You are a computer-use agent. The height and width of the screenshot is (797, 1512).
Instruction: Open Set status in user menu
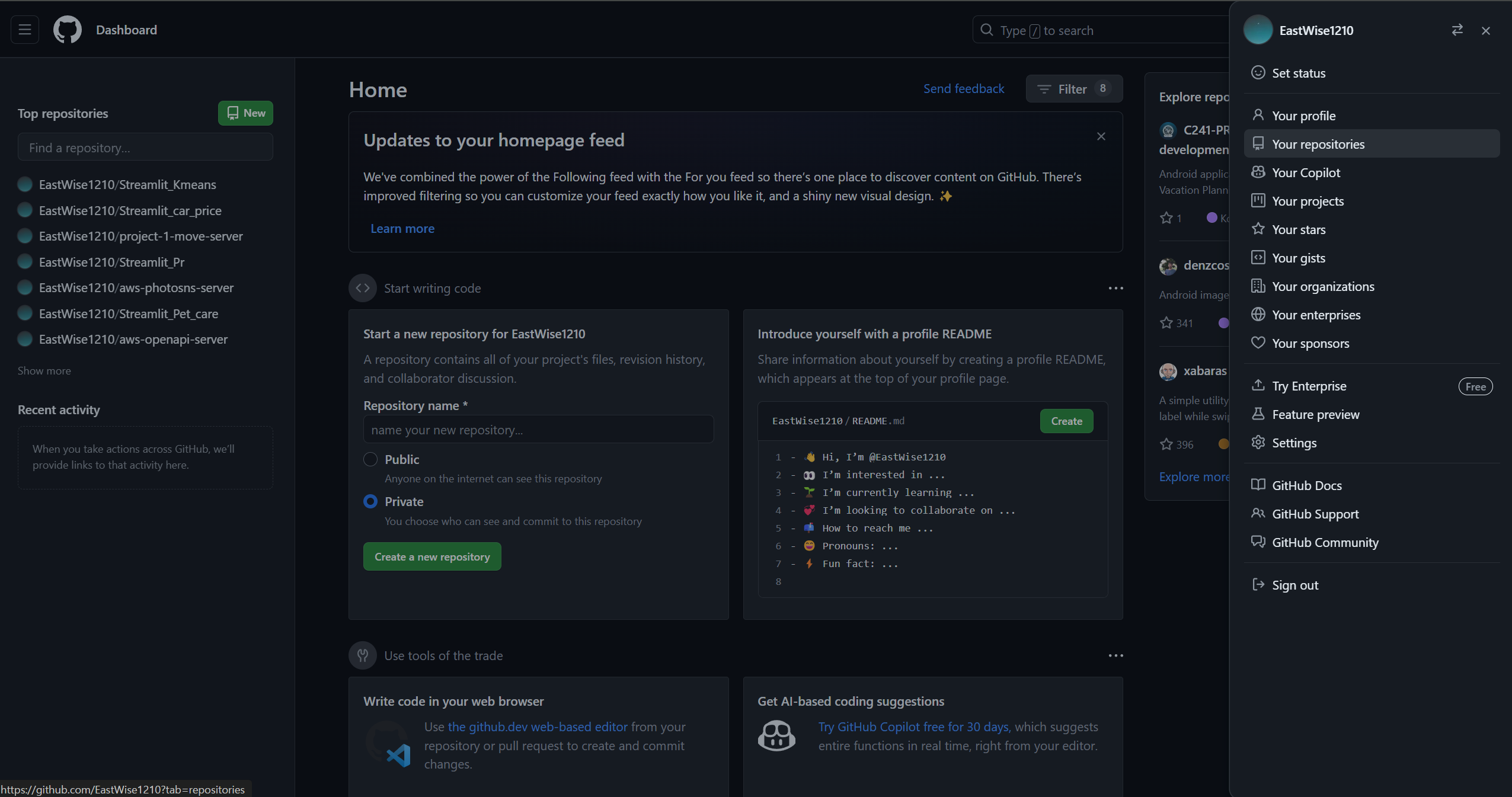point(1372,73)
